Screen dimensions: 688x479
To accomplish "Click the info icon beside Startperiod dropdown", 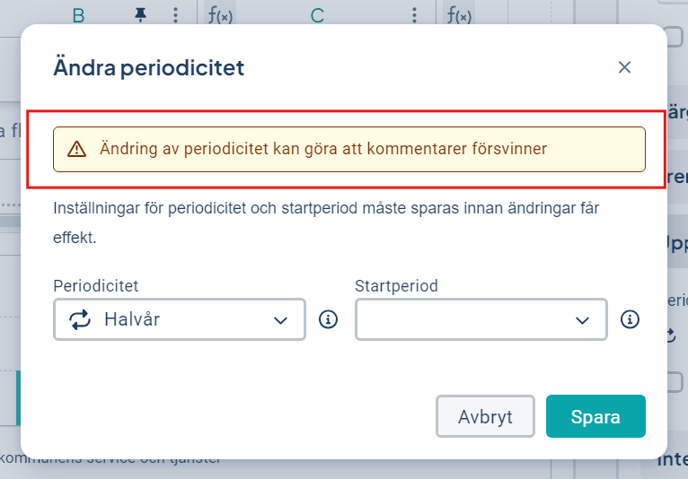I will coord(630,320).
